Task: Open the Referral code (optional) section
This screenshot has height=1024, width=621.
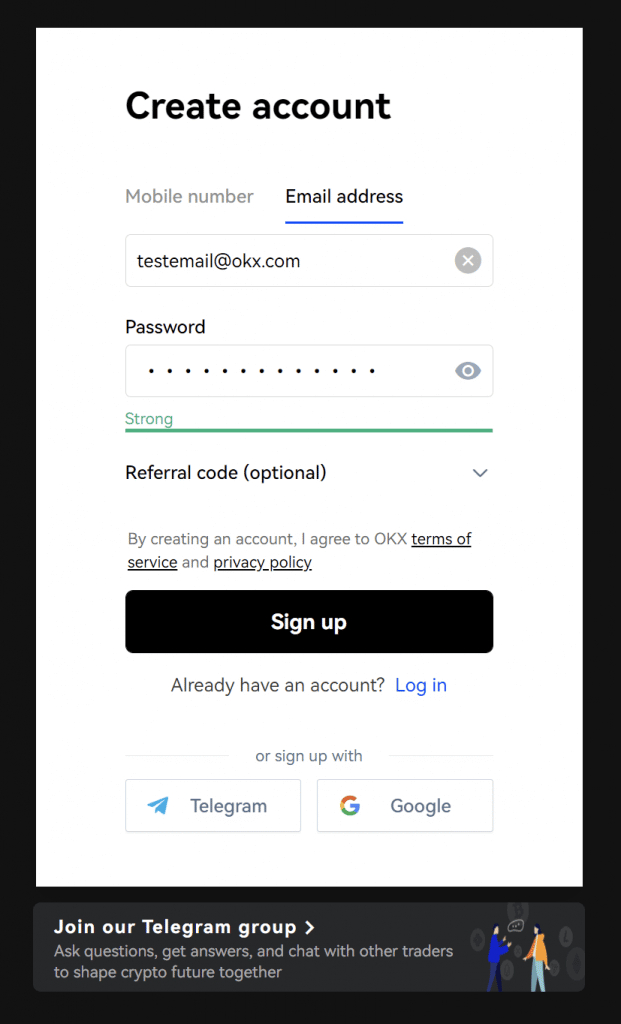Action: 309,473
